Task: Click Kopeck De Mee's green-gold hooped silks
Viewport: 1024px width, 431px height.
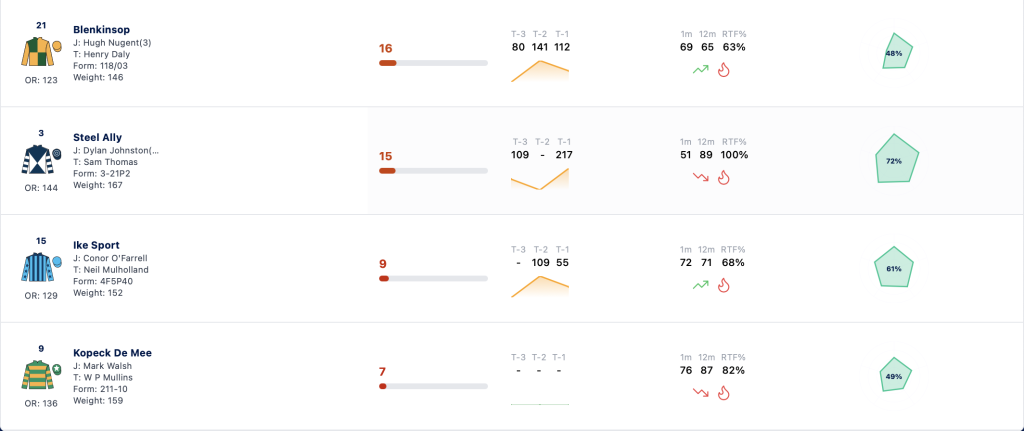Action: coord(41,375)
